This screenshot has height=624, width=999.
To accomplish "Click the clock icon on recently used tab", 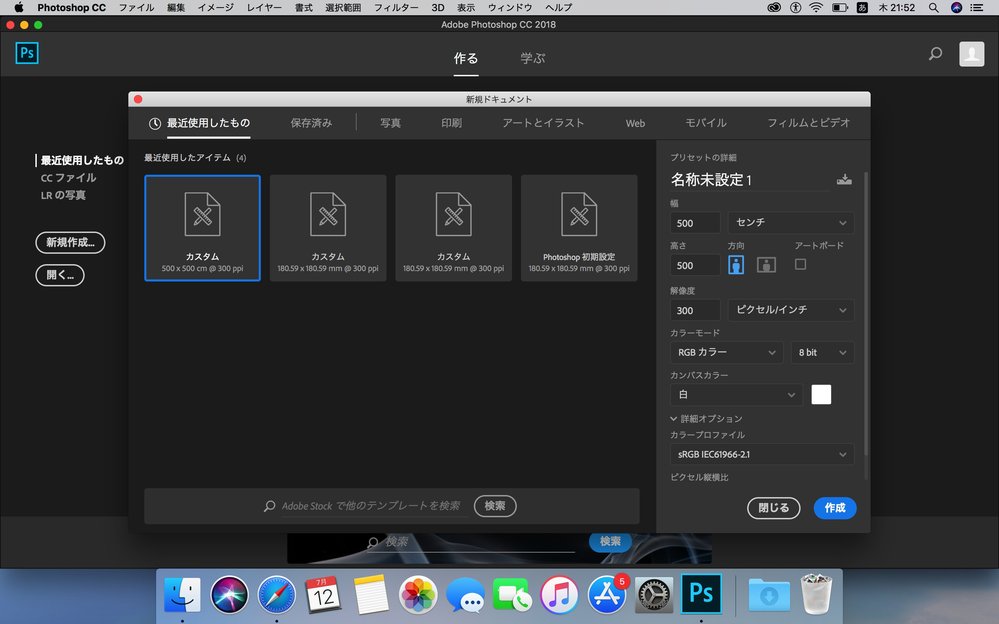I will pyautogui.click(x=155, y=124).
